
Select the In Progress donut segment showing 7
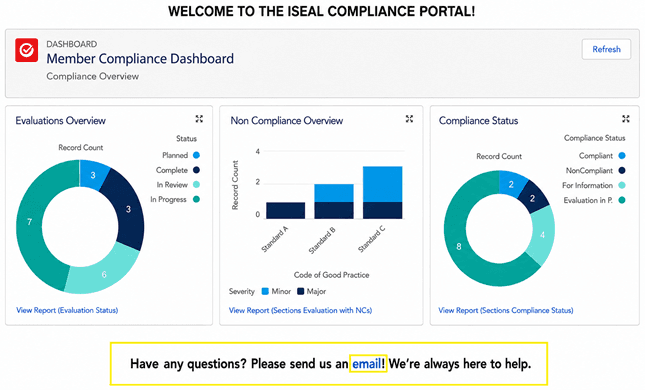pos(30,222)
